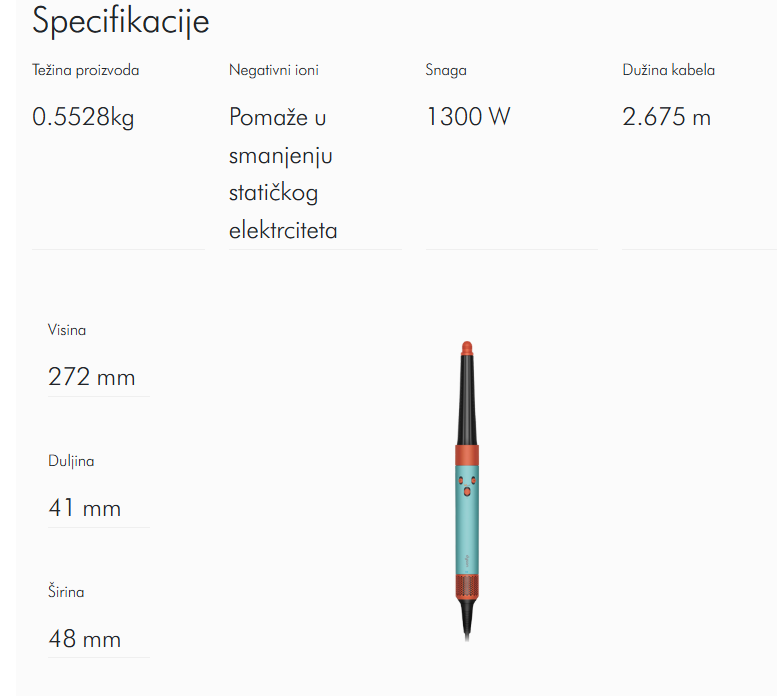Select the Snaga label
The width and height of the screenshot is (777, 696).
pos(446,70)
